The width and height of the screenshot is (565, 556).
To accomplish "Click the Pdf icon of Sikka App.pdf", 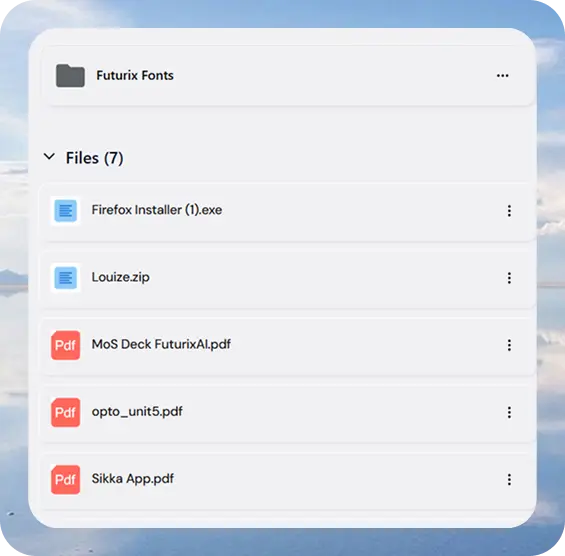I will click(65, 480).
